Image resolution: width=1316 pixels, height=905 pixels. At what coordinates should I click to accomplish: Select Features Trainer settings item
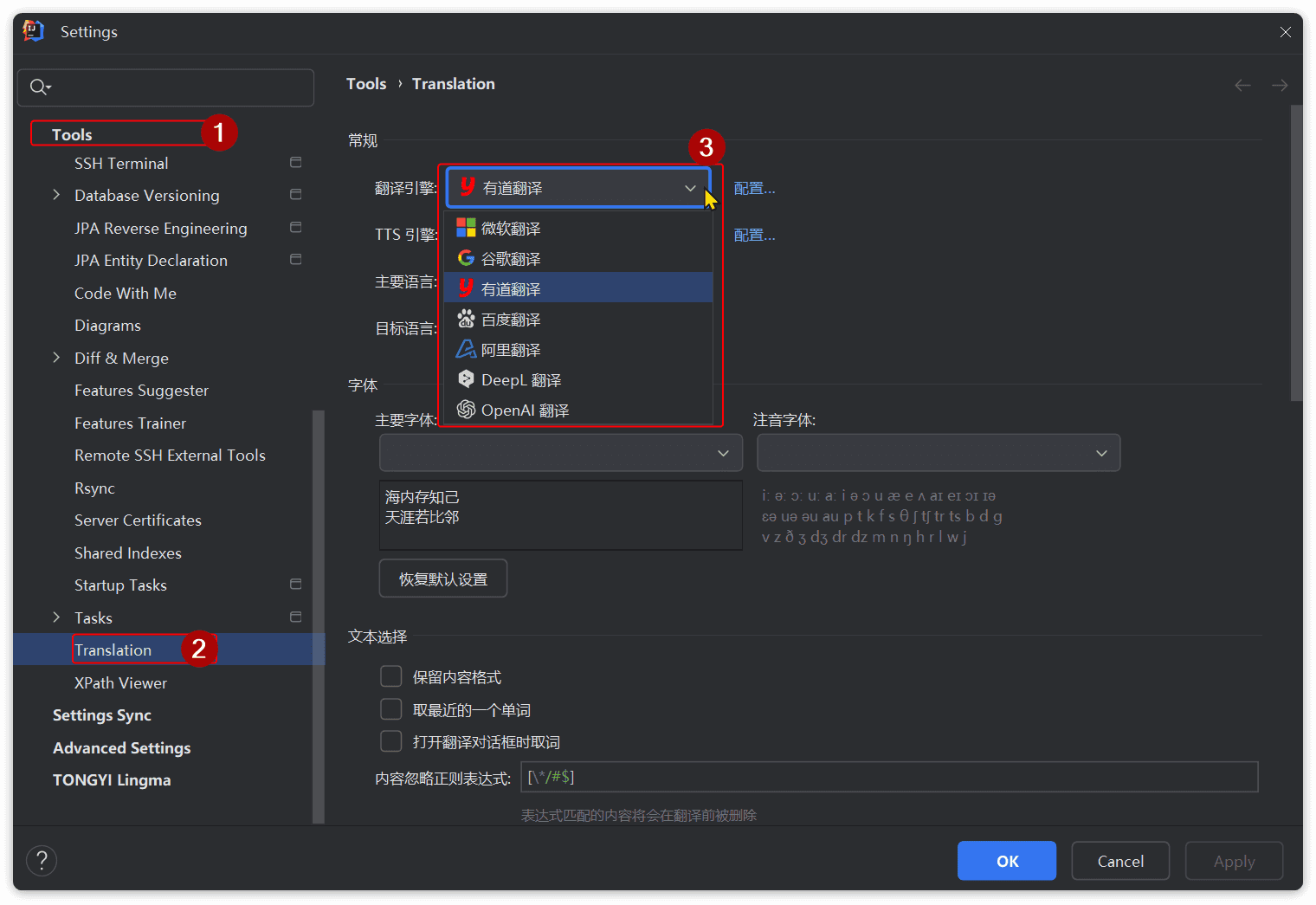[130, 423]
